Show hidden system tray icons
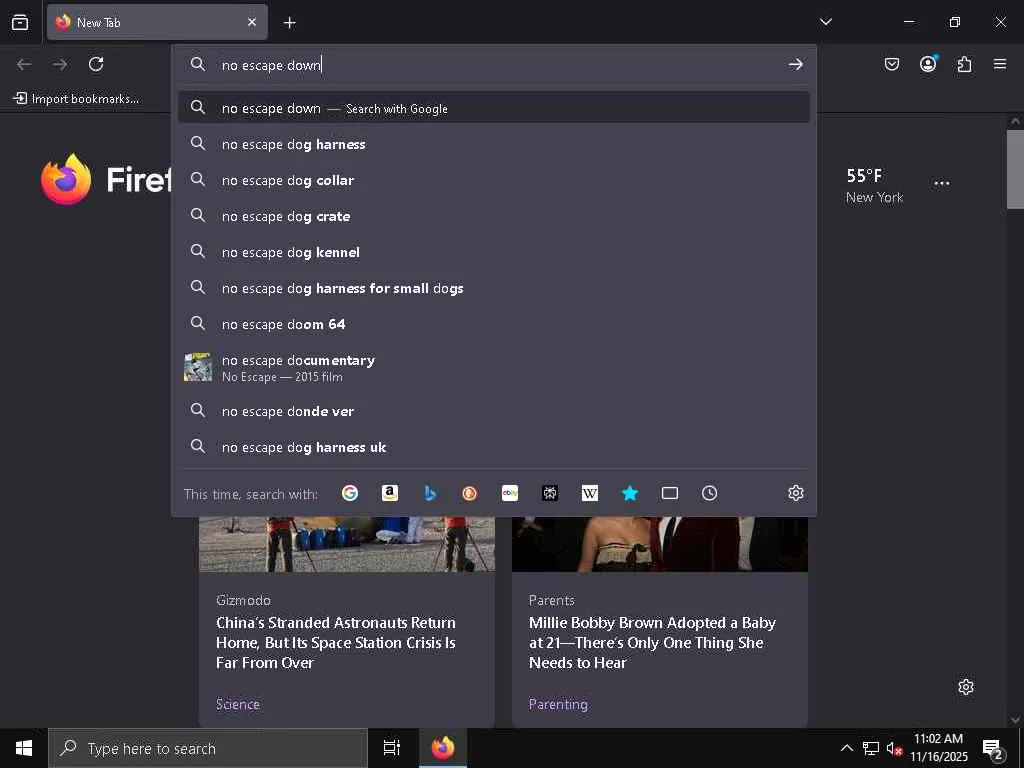 pos(846,748)
